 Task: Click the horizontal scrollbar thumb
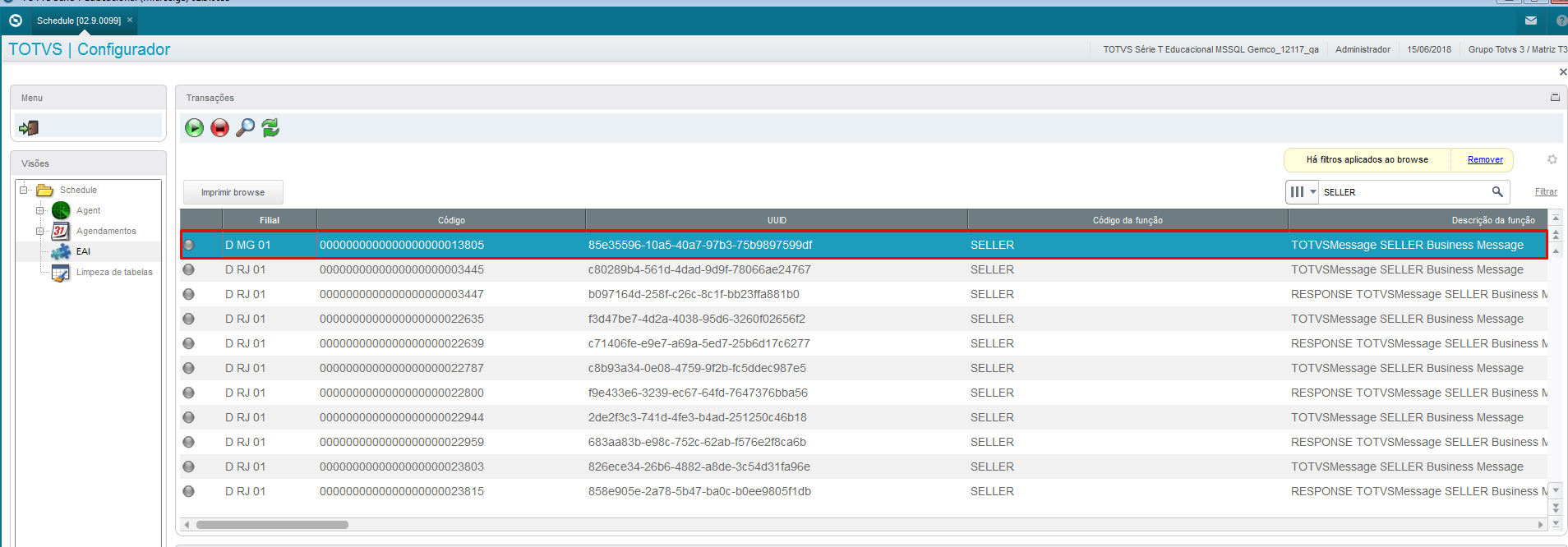coord(272,524)
